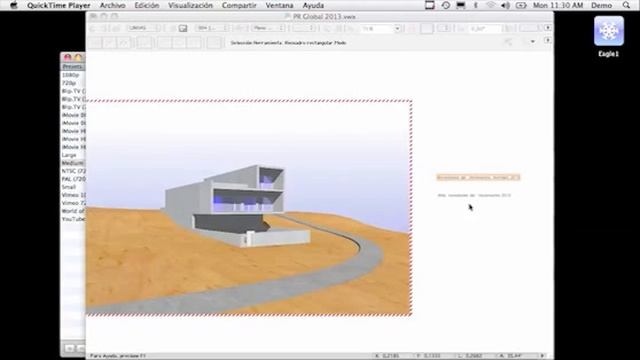Select Small preset in background window
This screenshot has width=640, height=360.
pos(73,187)
